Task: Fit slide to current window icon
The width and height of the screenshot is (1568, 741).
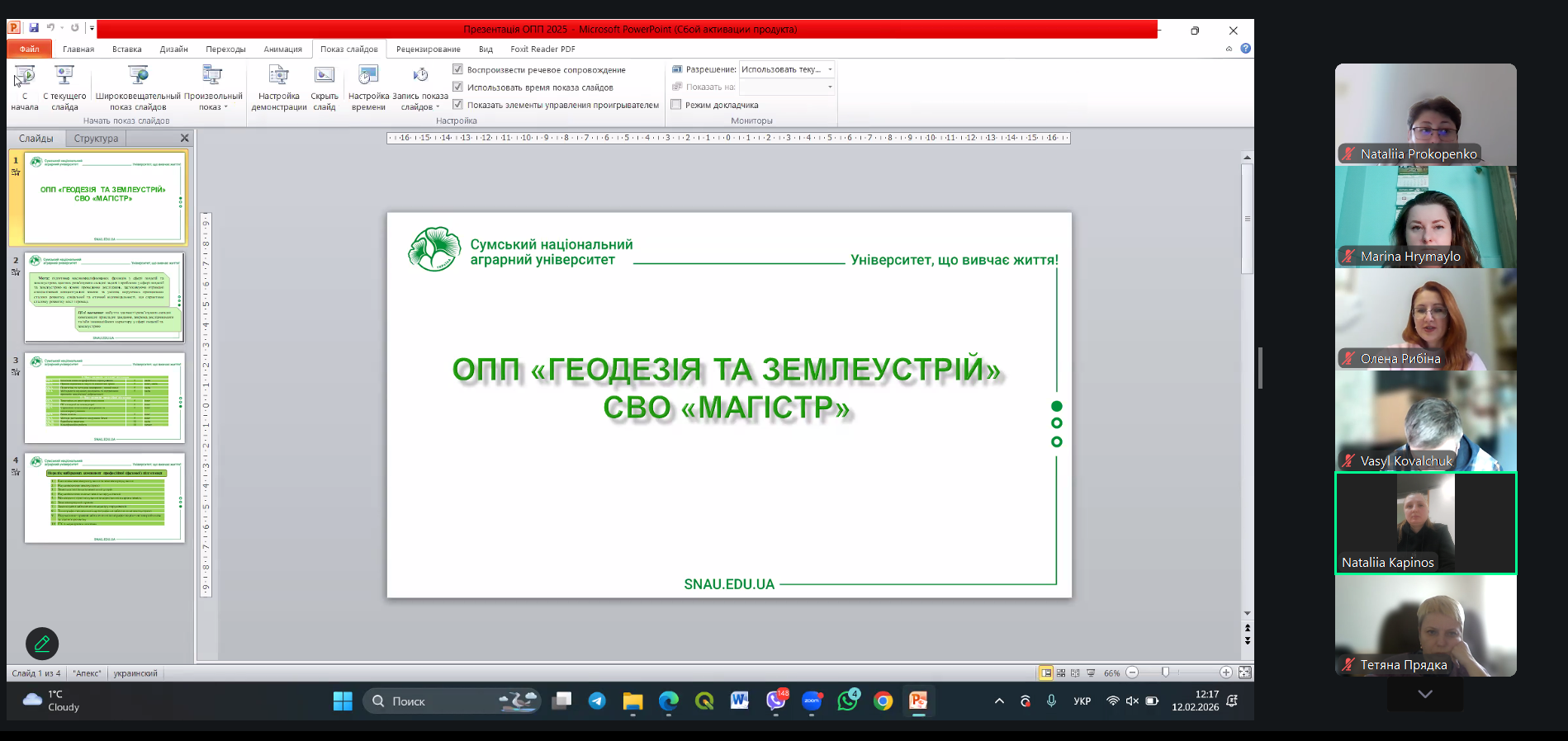Action: (1245, 673)
